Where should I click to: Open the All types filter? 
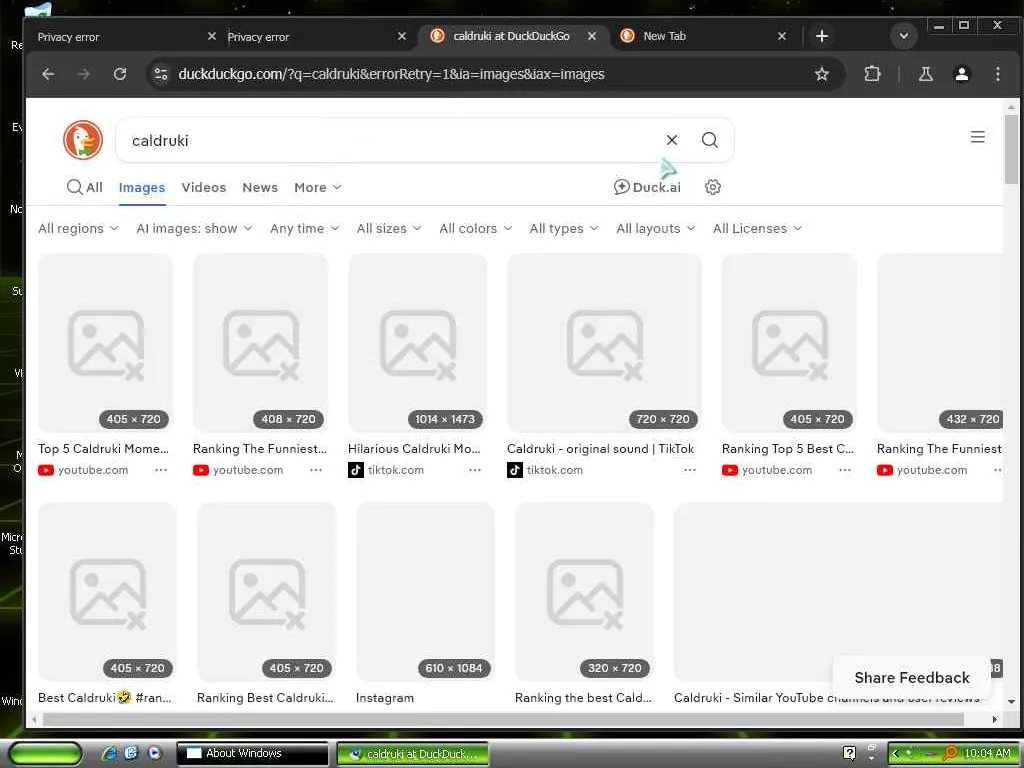[564, 229]
